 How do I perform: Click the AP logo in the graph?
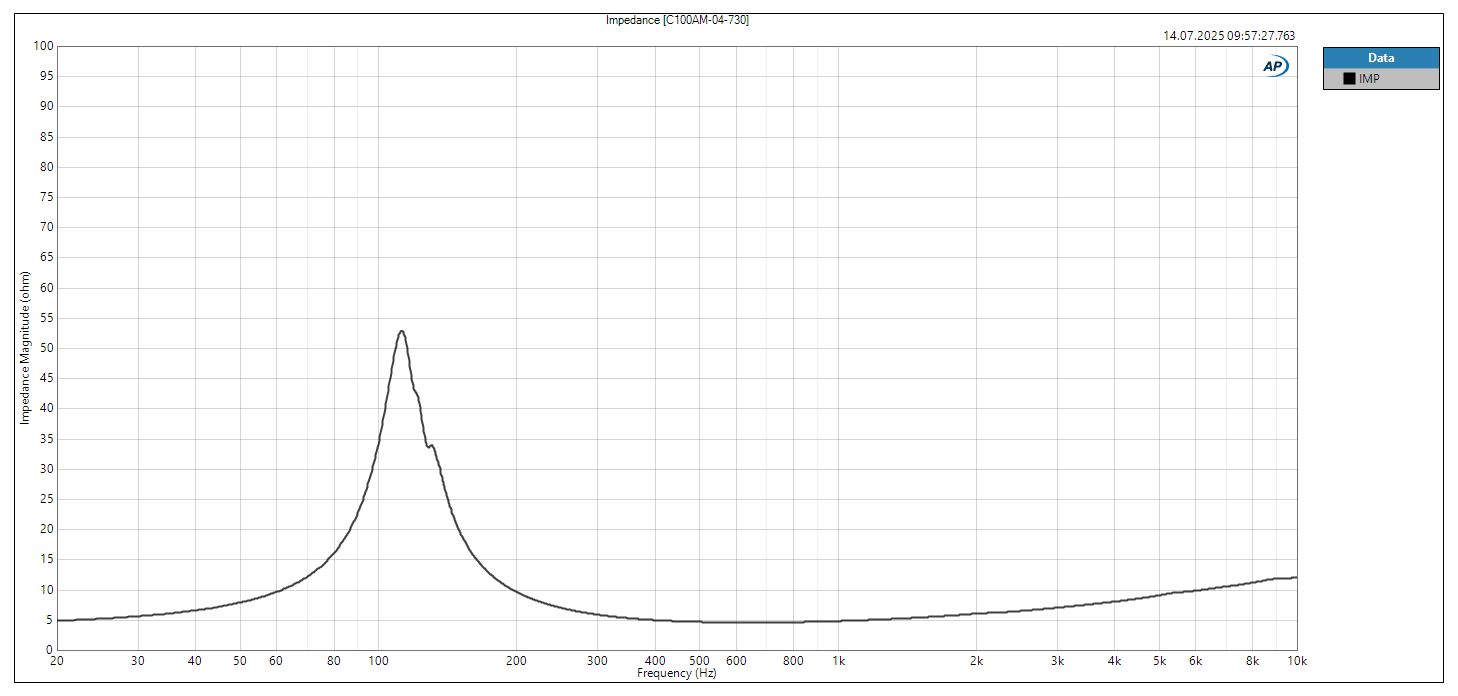tap(1274, 63)
